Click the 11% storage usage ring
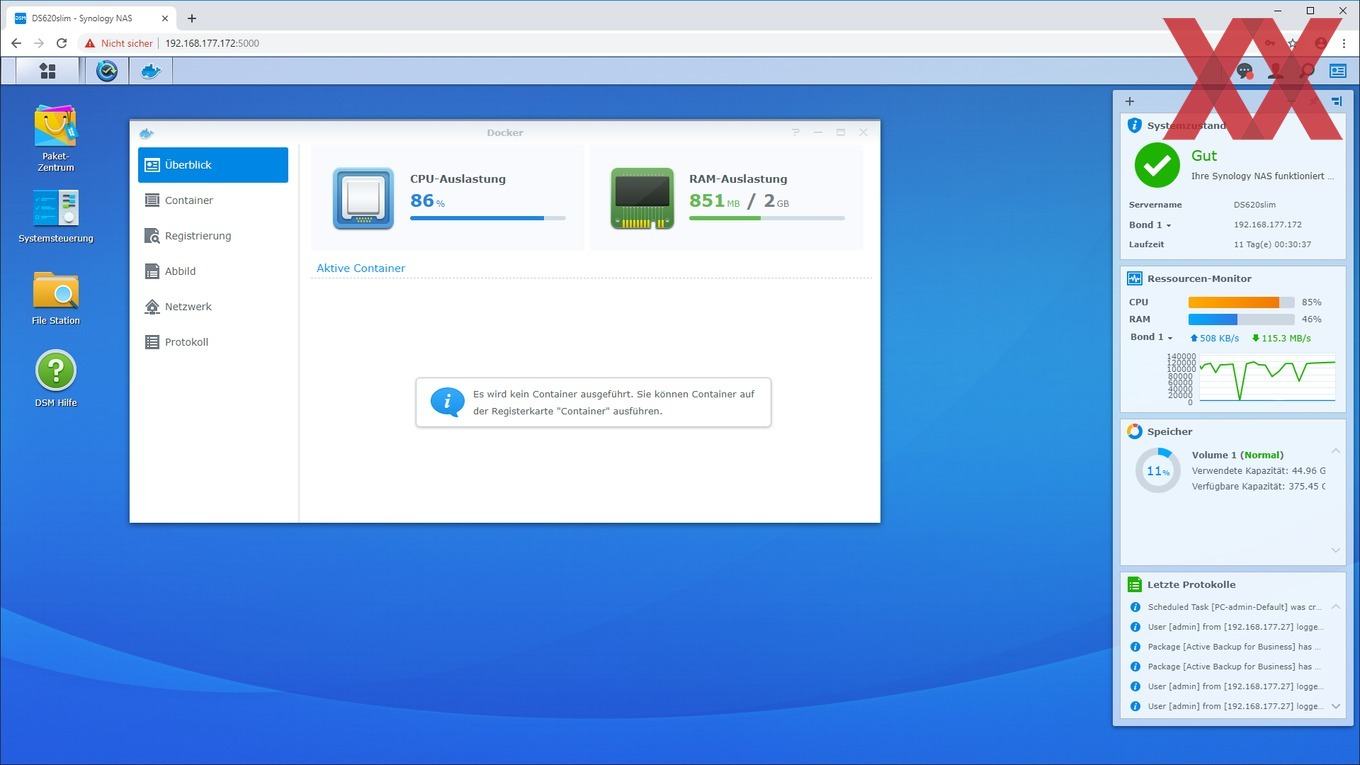 1158,470
